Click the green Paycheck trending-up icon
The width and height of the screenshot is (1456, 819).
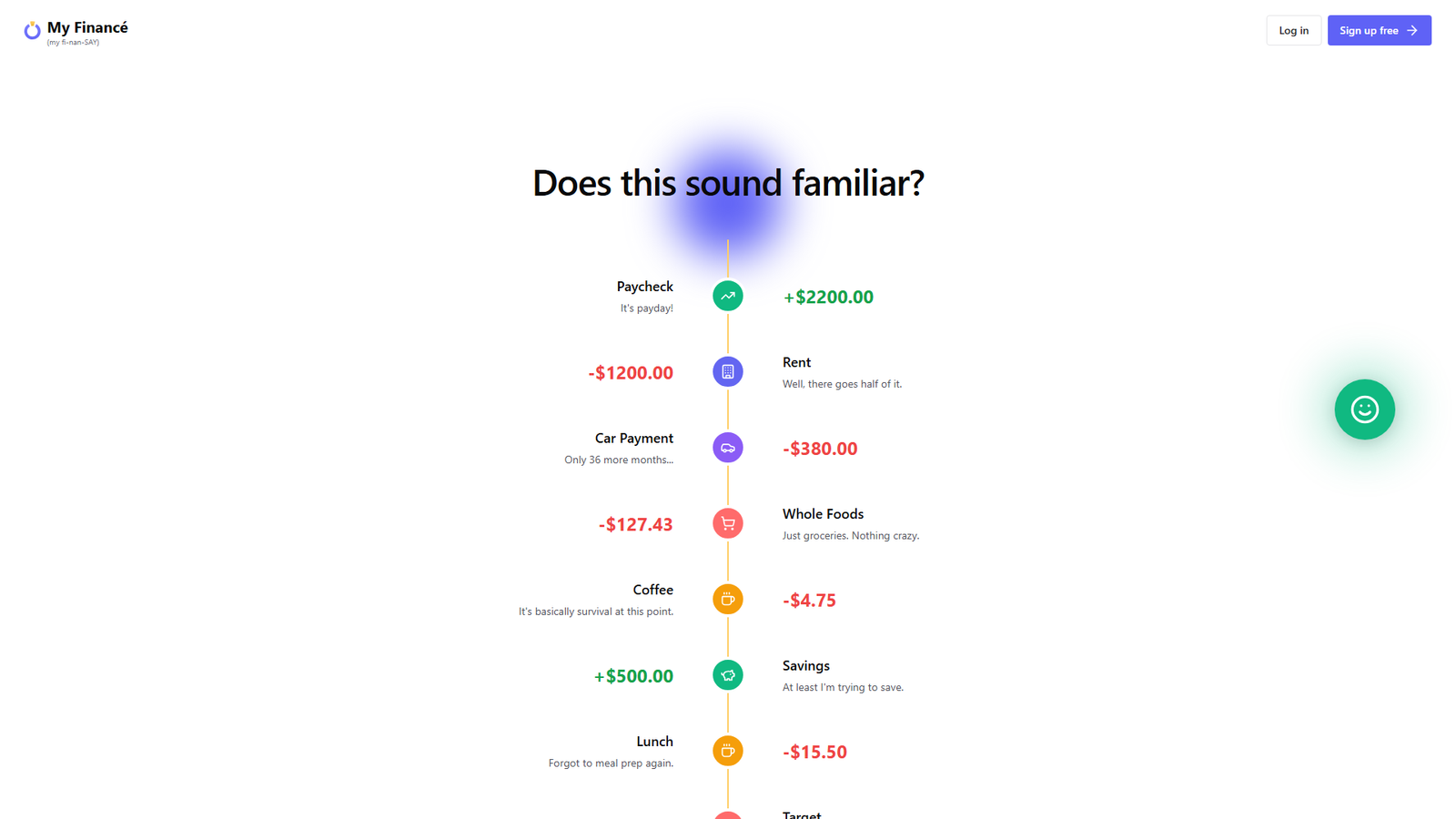coord(728,296)
